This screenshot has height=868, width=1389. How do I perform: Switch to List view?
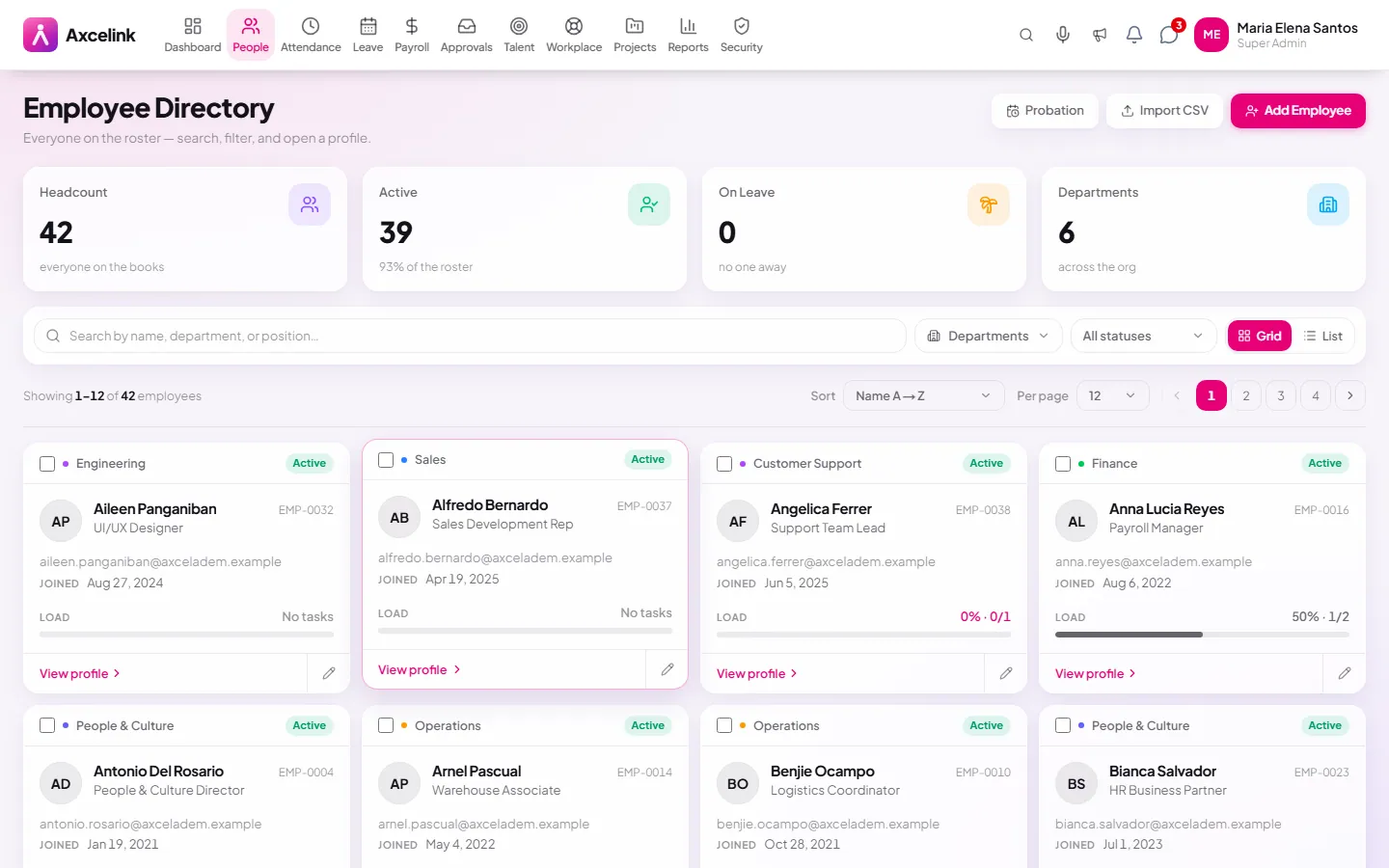[x=1322, y=336]
